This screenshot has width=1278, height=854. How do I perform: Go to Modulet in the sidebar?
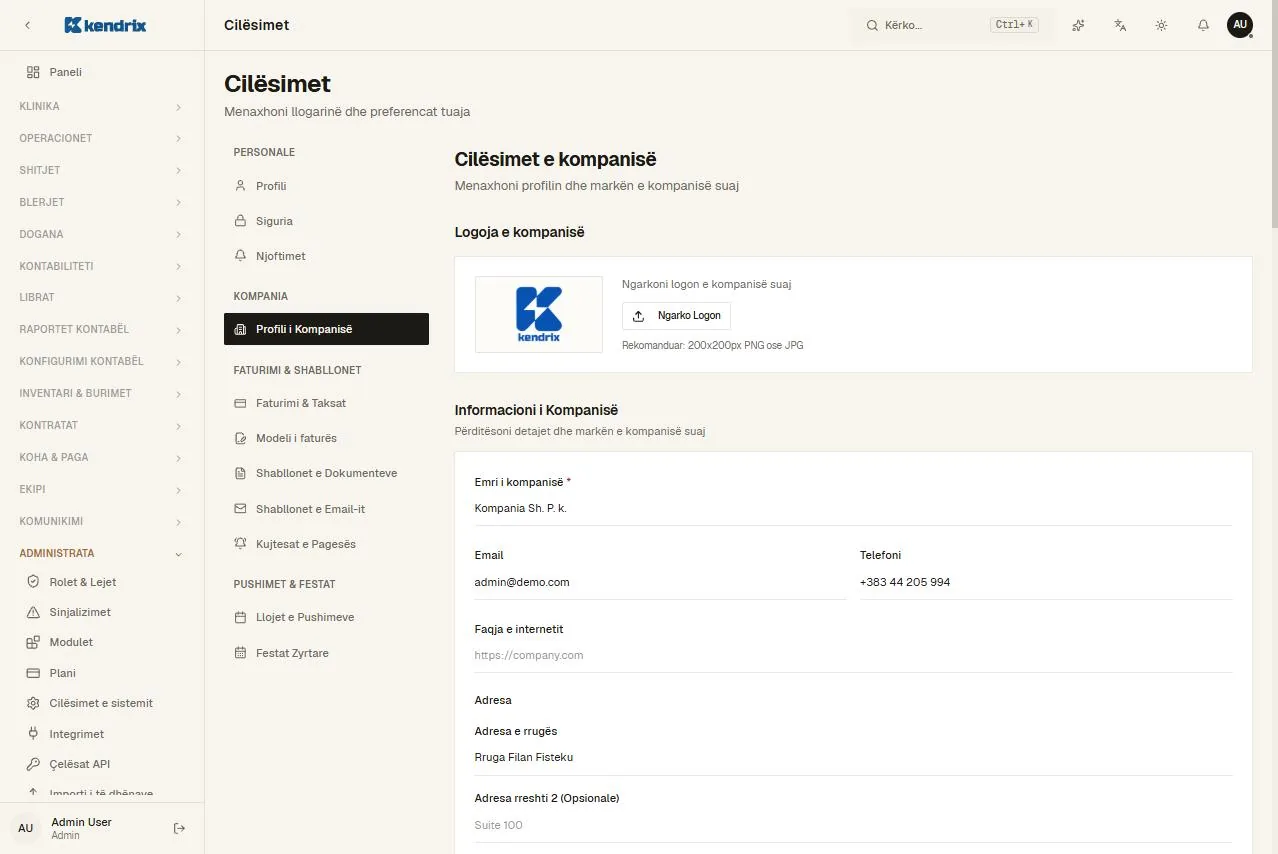pos(102,642)
